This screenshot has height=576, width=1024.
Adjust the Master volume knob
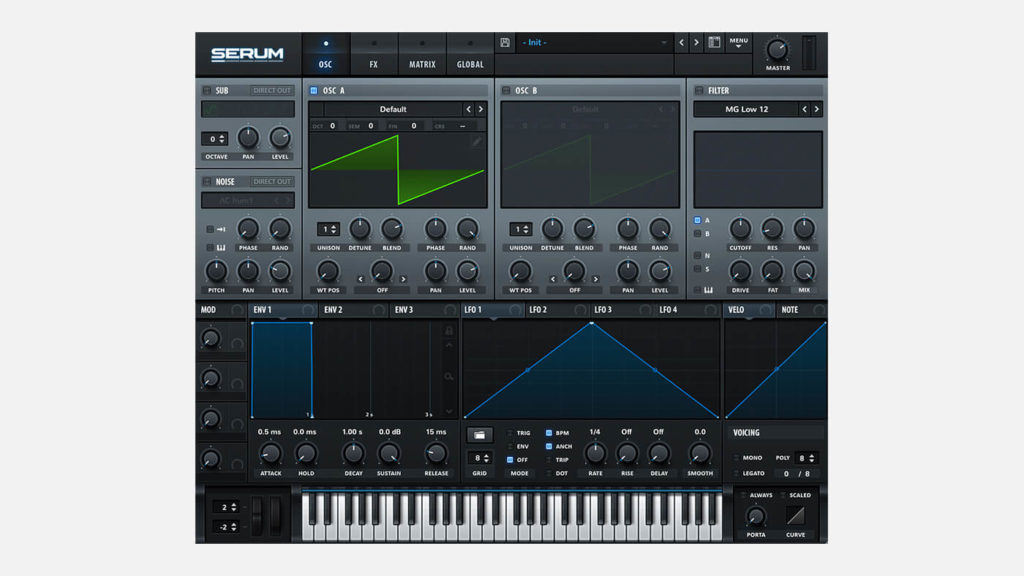click(777, 50)
